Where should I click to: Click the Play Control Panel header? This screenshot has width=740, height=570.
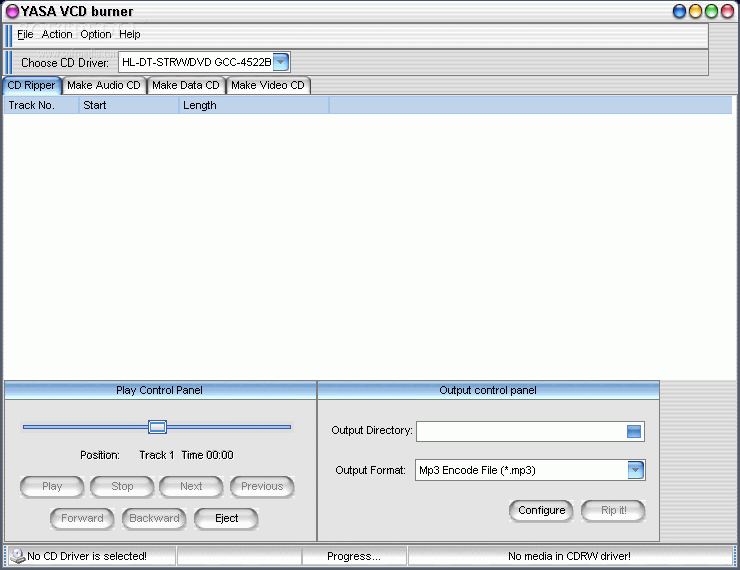tap(160, 390)
